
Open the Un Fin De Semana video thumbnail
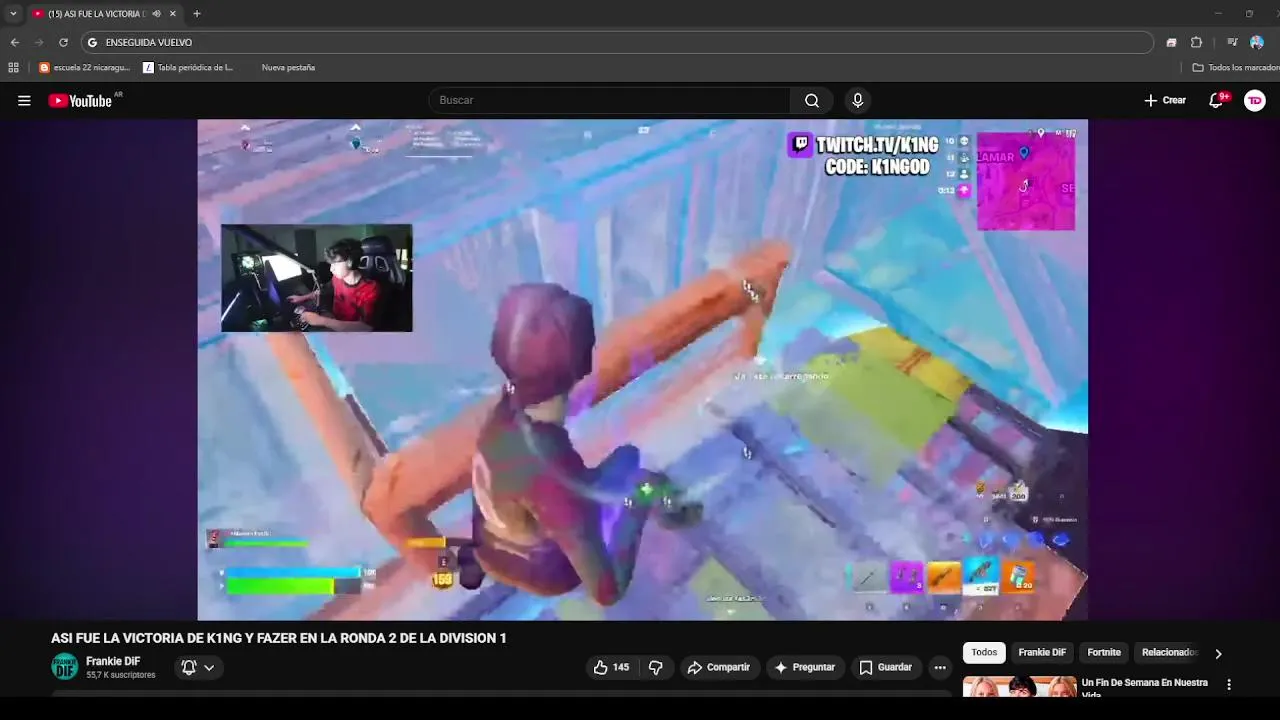coord(1020,687)
